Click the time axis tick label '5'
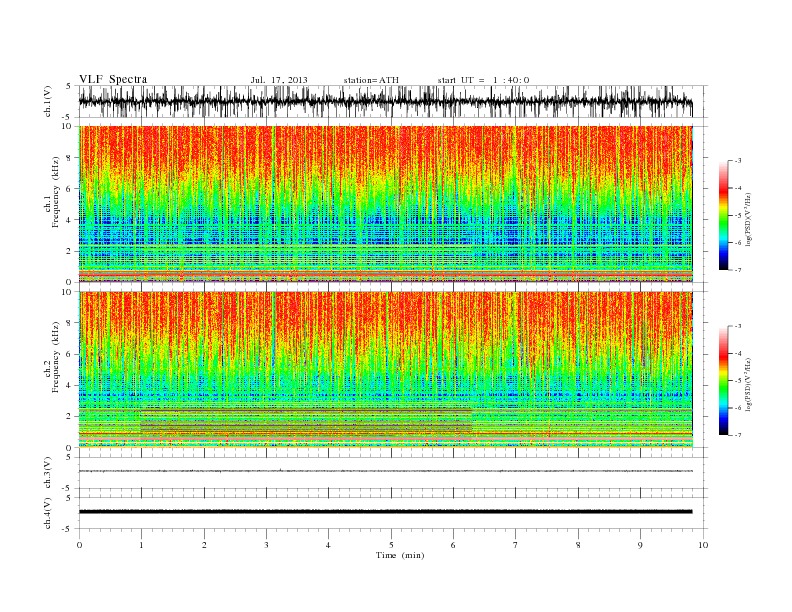792x612 pixels. pos(391,545)
